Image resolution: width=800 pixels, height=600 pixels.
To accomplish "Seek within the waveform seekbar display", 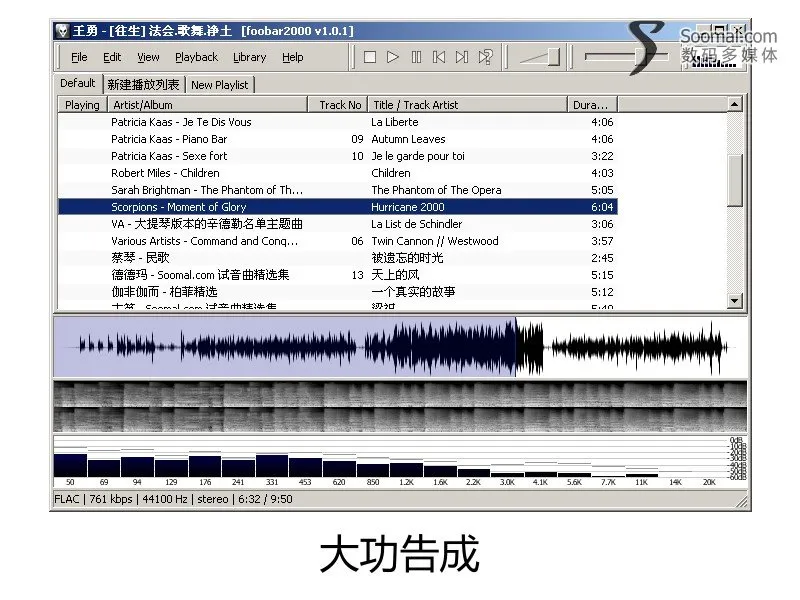I will [400, 347].
